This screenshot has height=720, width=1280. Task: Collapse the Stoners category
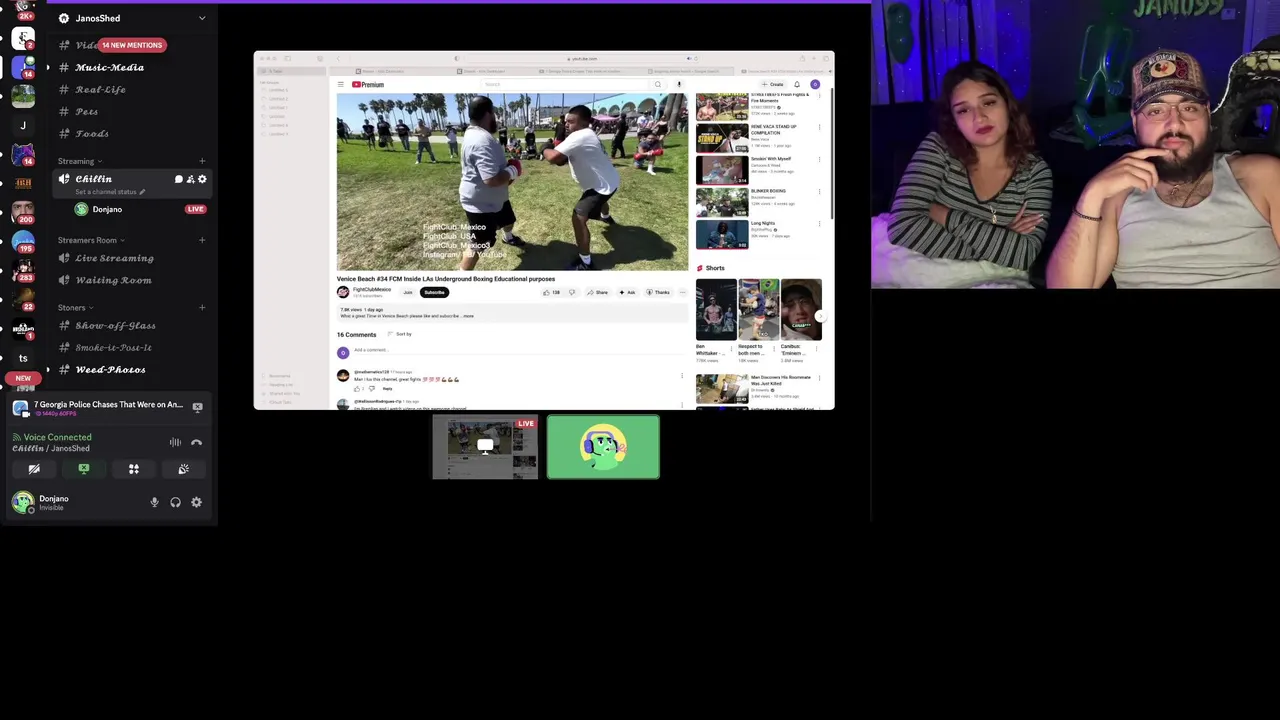click(75, 307)
